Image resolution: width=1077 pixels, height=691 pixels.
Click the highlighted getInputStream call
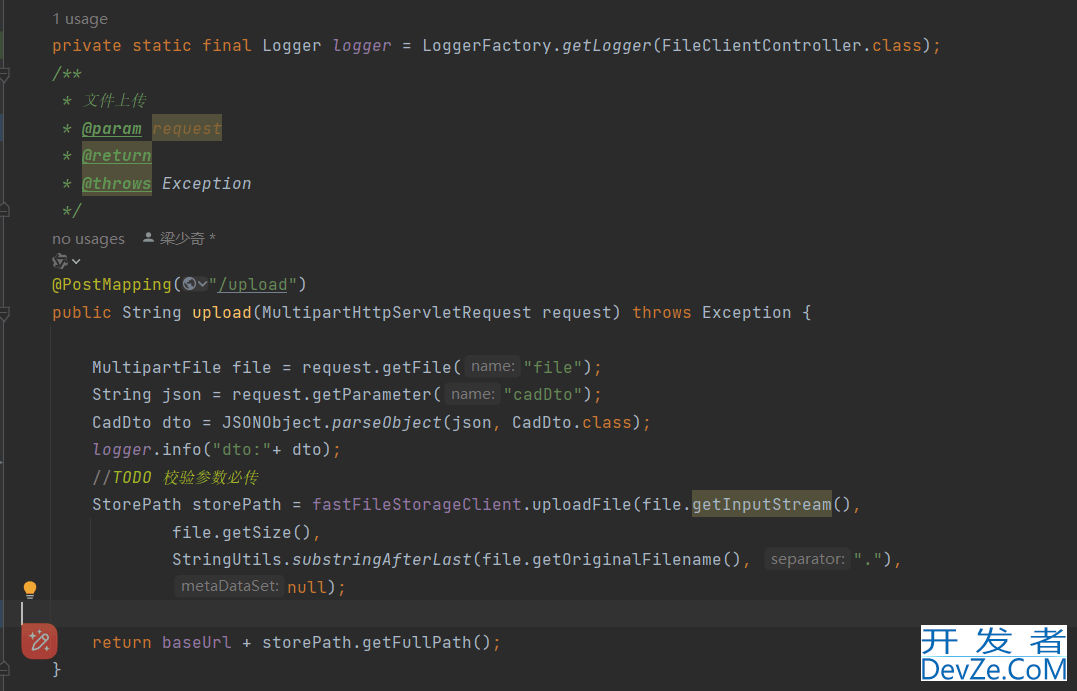(x=762, y=504)
